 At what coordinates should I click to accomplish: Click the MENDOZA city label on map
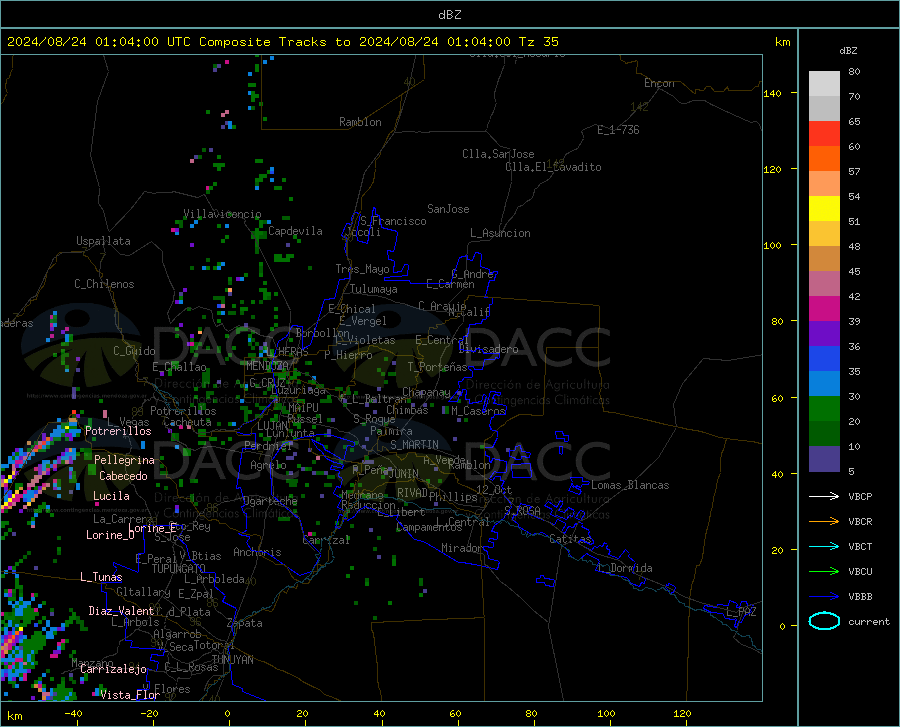(266, 366)
